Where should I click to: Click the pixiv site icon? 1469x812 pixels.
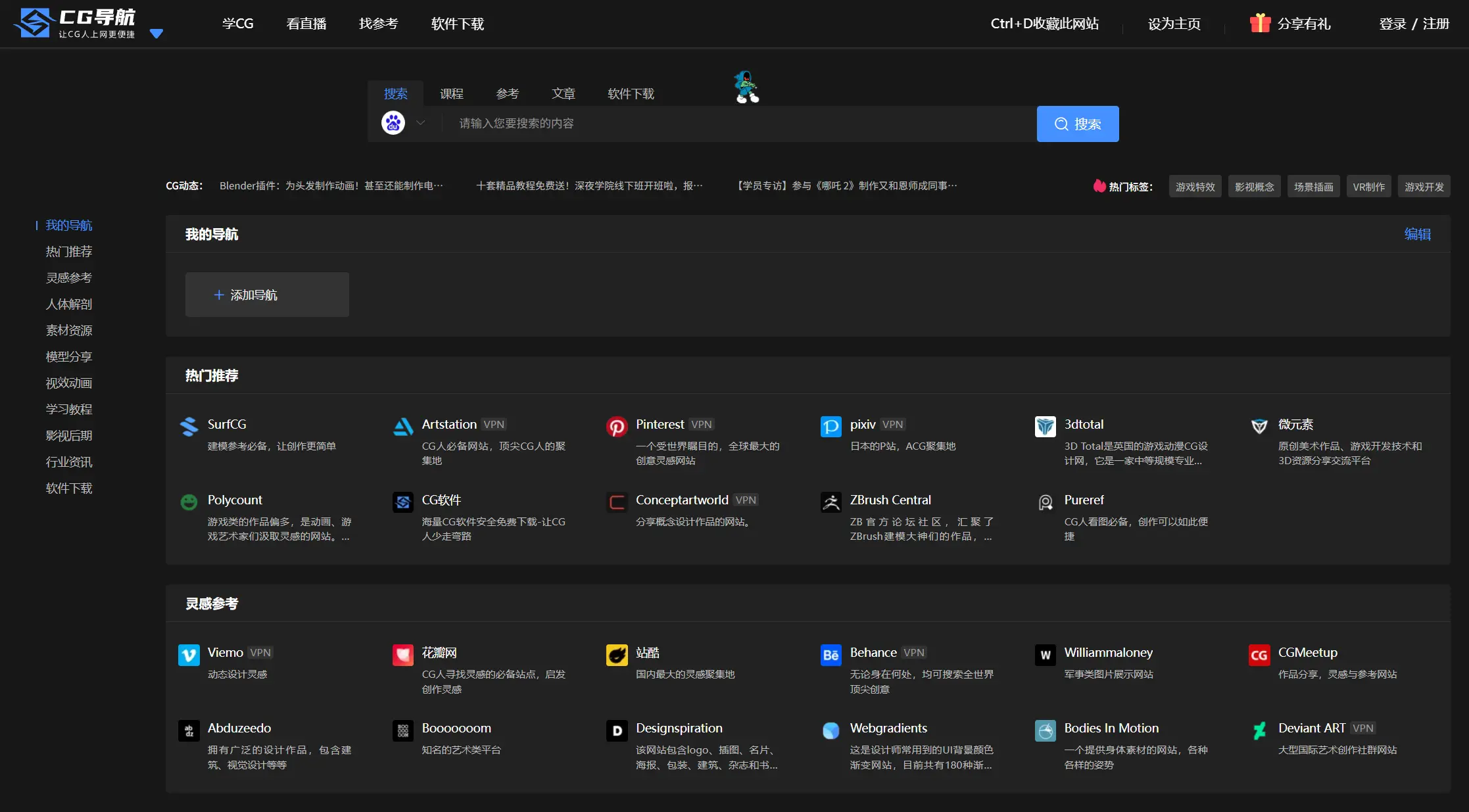click(831, 427)
